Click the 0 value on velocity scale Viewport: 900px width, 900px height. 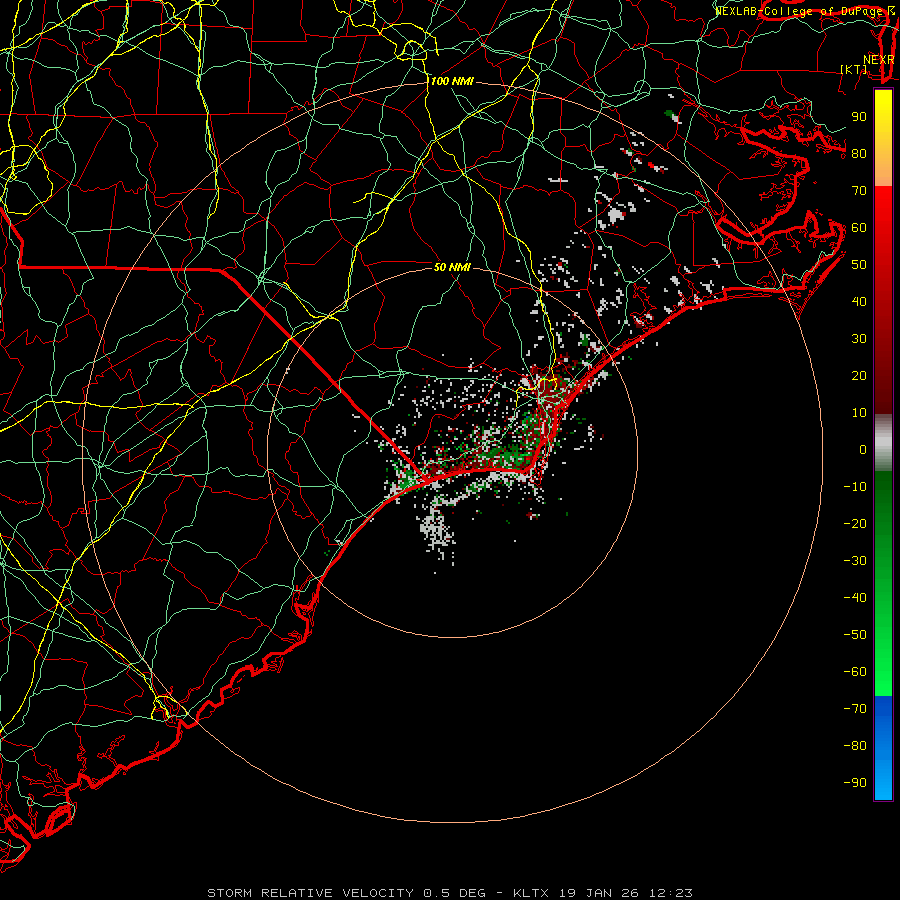(x=863, y=449)
